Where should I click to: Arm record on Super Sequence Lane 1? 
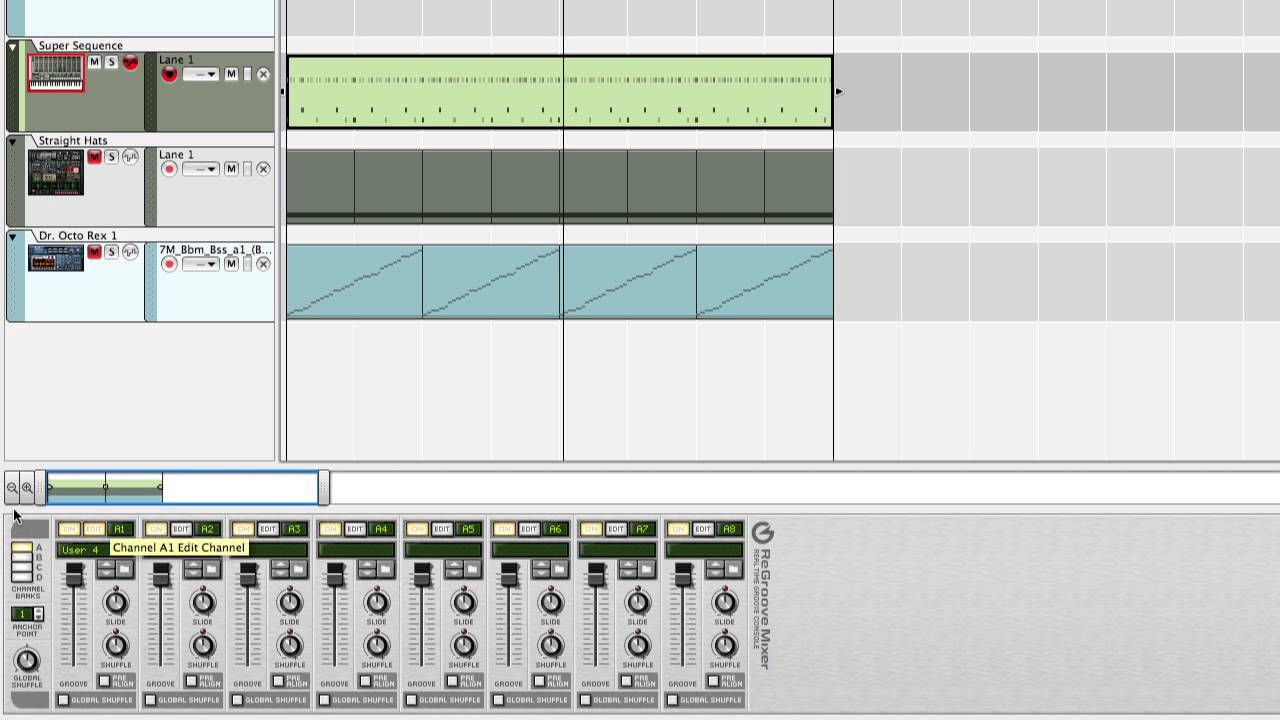[169, 74]
